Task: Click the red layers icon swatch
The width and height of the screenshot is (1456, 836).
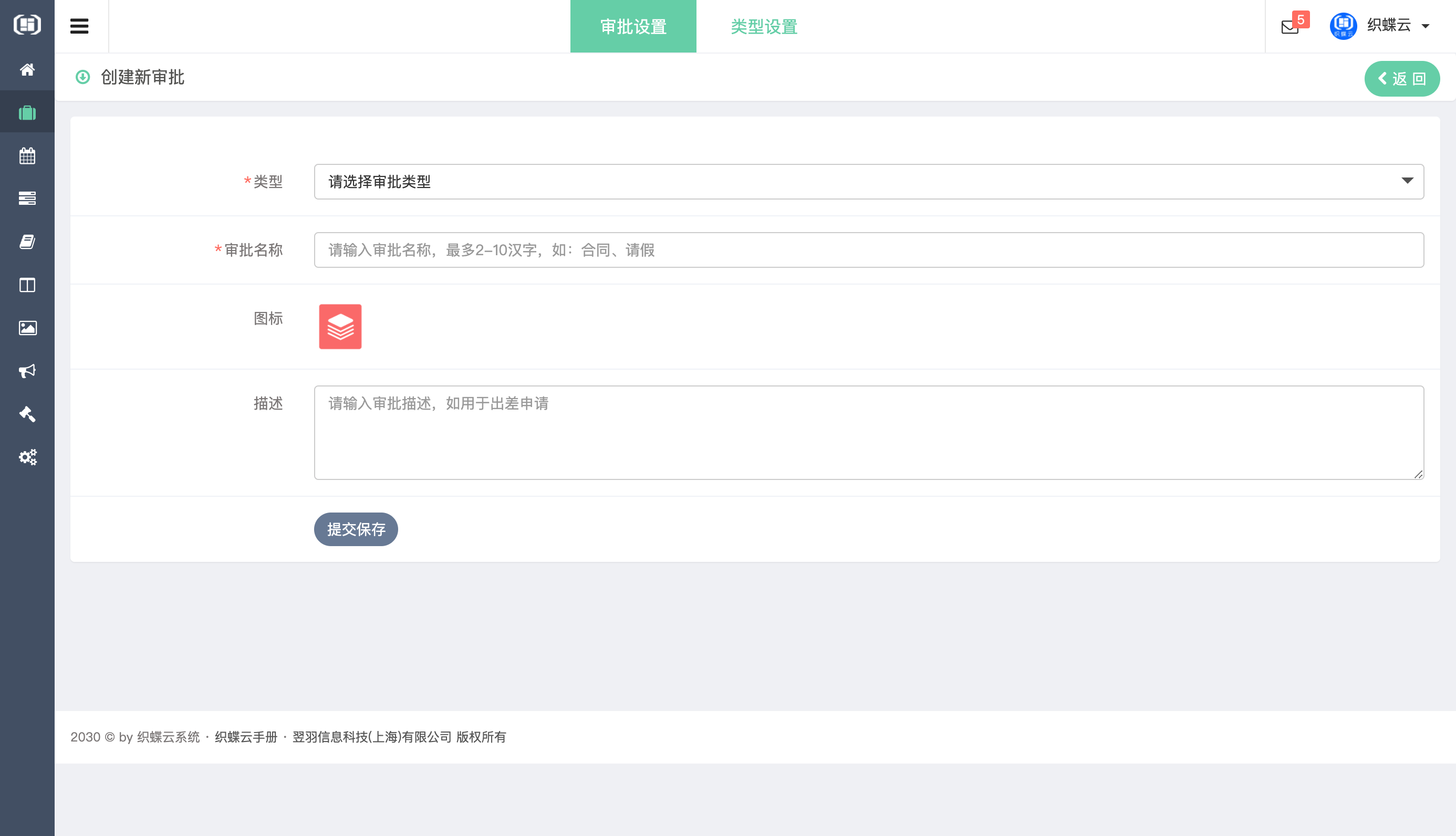Action: [x=340, y=327]
